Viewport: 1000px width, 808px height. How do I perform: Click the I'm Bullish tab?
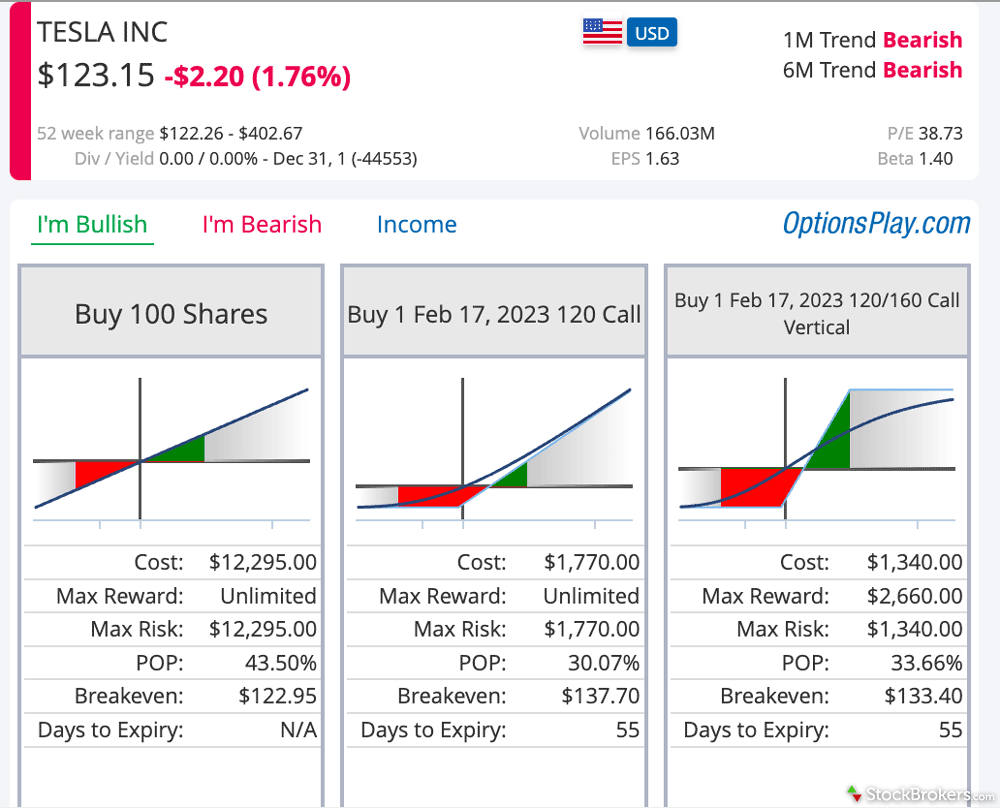pyautogui.click(x=91, y=225)
